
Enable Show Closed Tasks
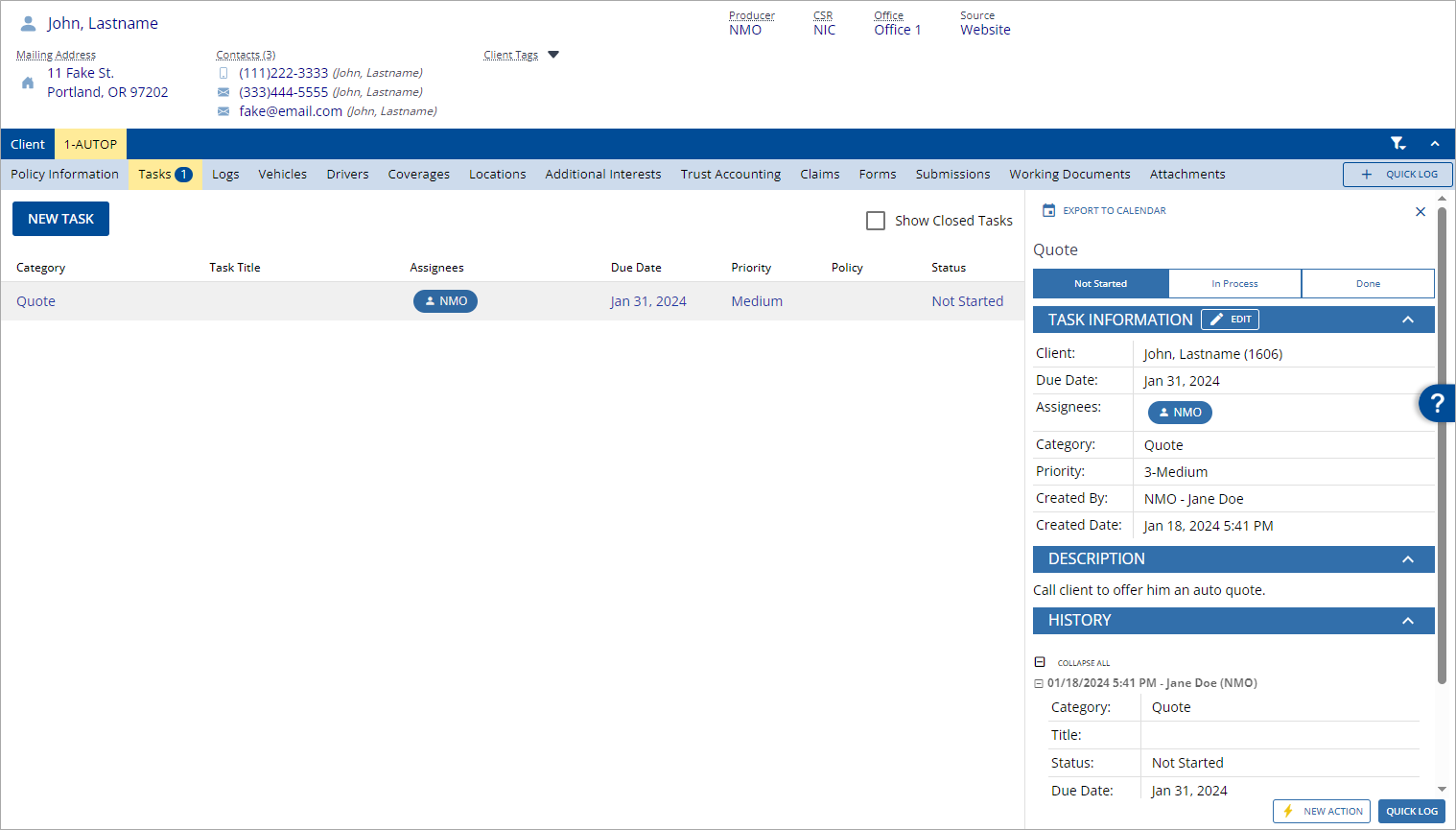click(876, 220)
